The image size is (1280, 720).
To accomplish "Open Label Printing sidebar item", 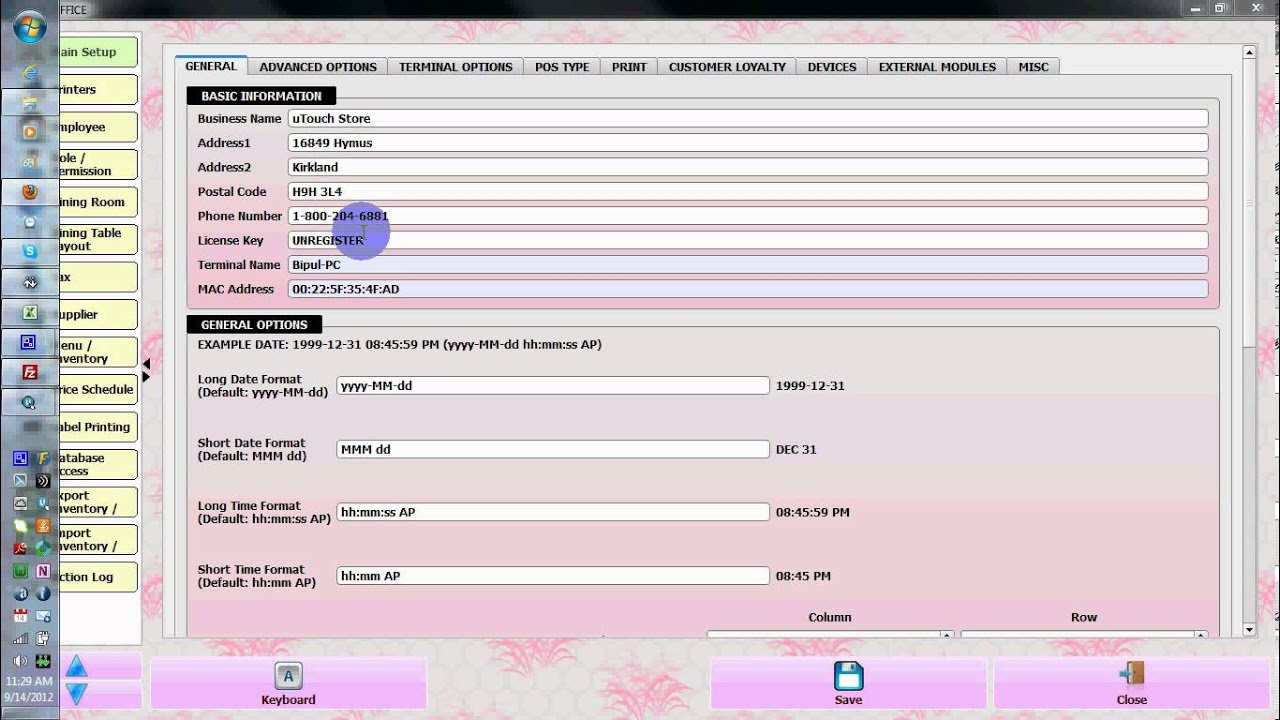I will coord(98,427).
